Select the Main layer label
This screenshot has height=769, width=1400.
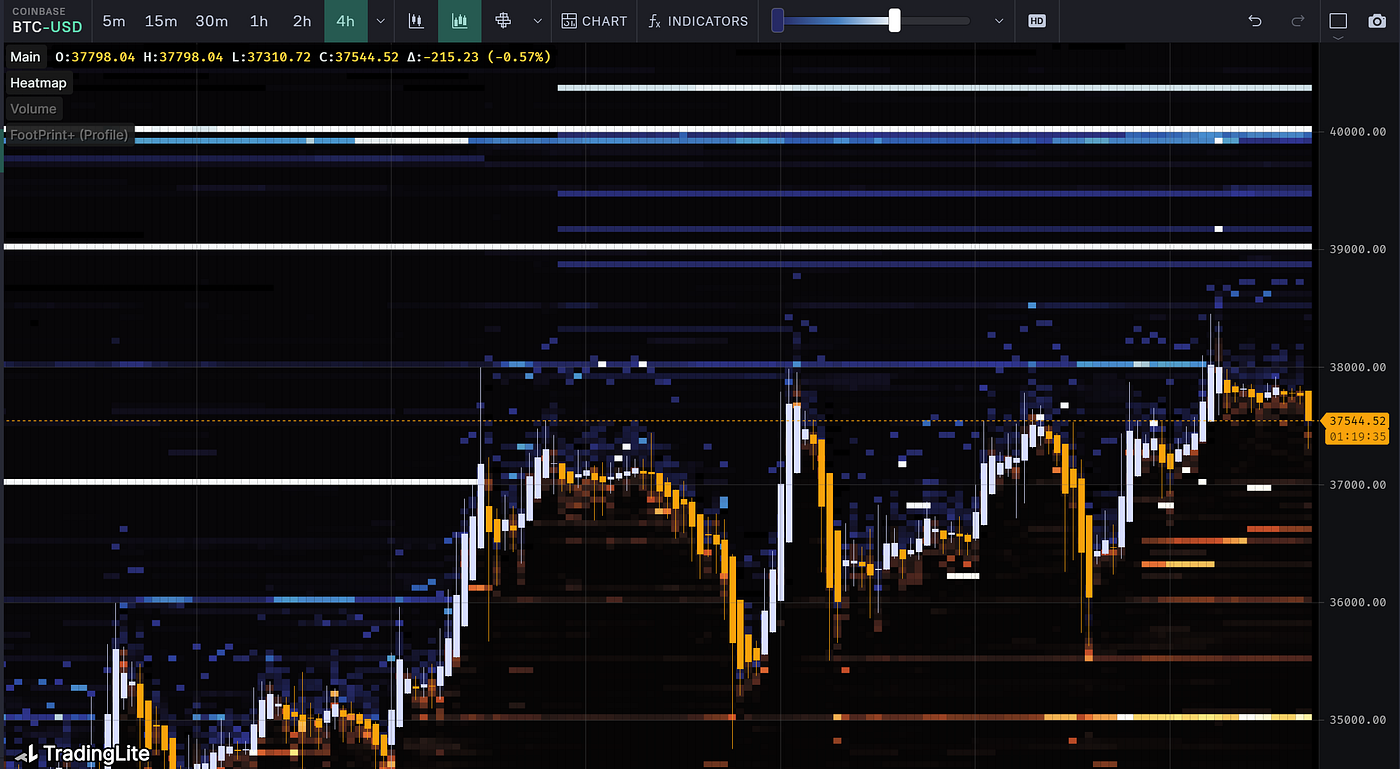(25, 57)
